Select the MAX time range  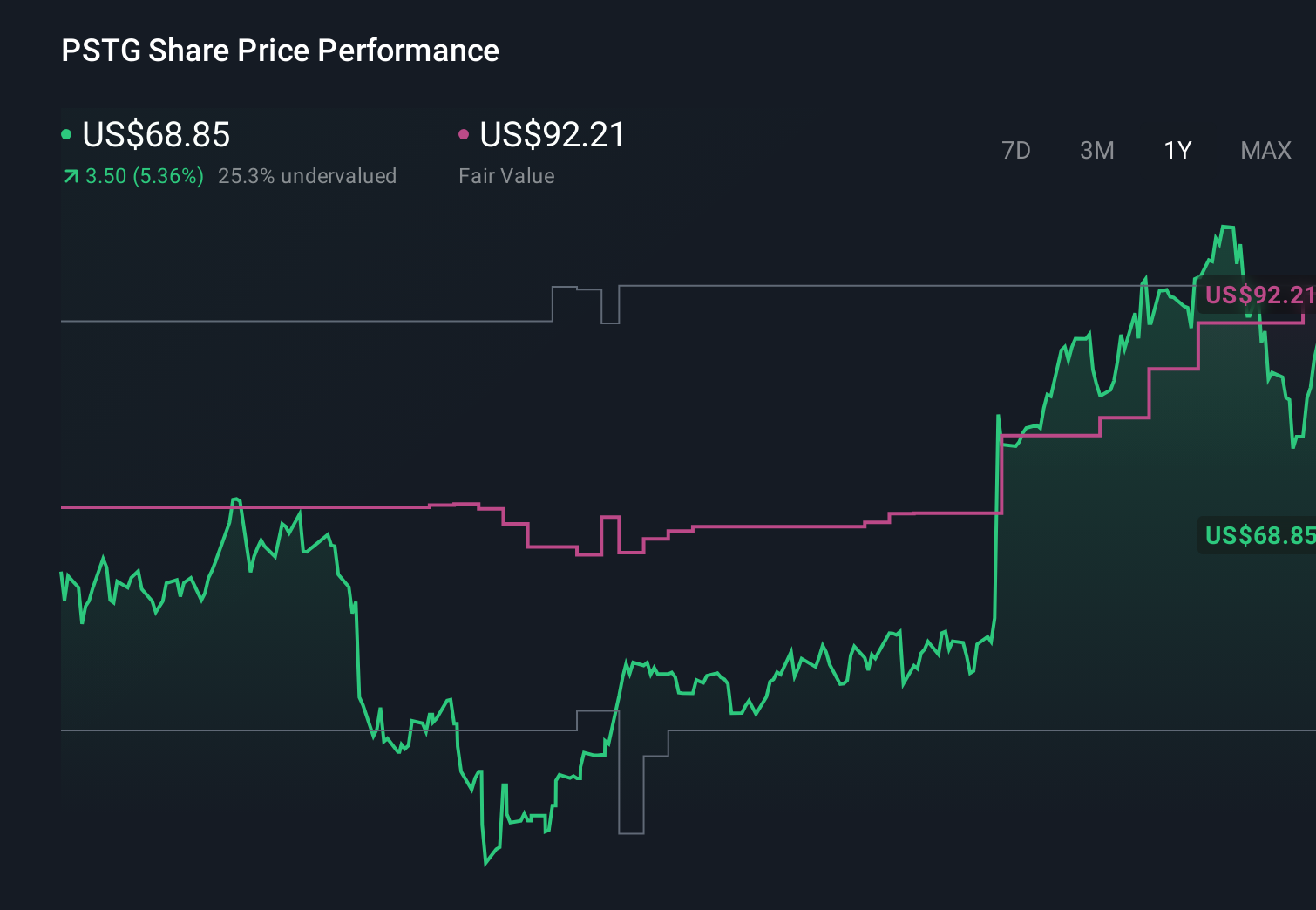click(x=1265, y=150)
